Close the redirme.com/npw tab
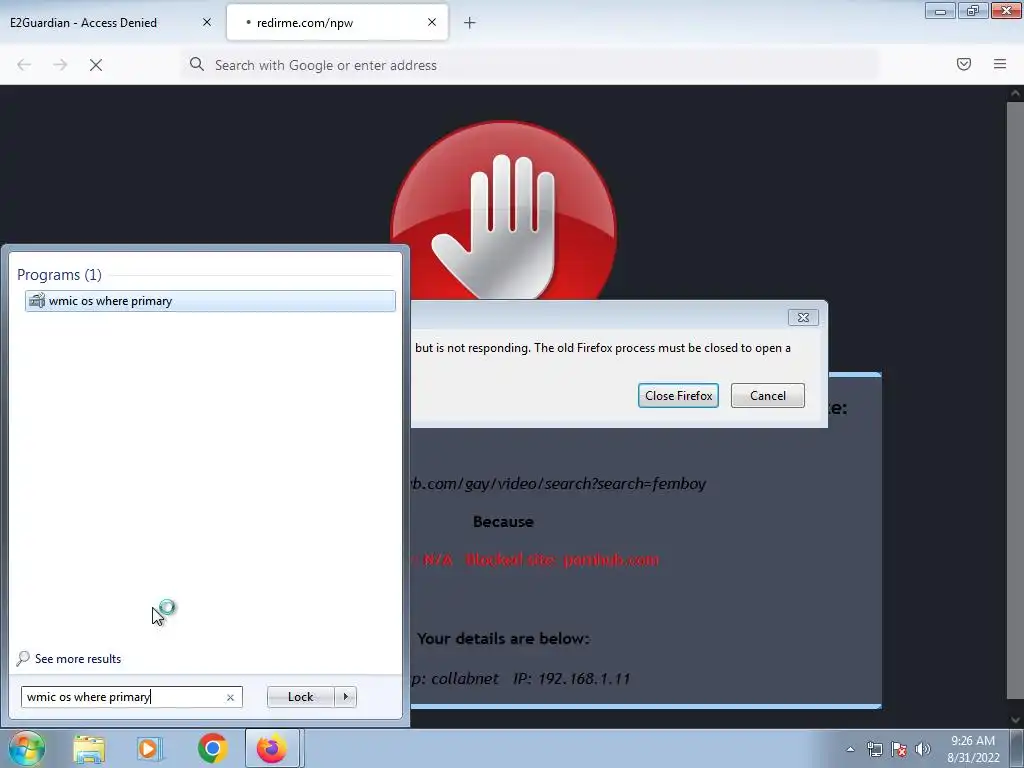This screenshot has height=768, width=1024. pos(432,22)
